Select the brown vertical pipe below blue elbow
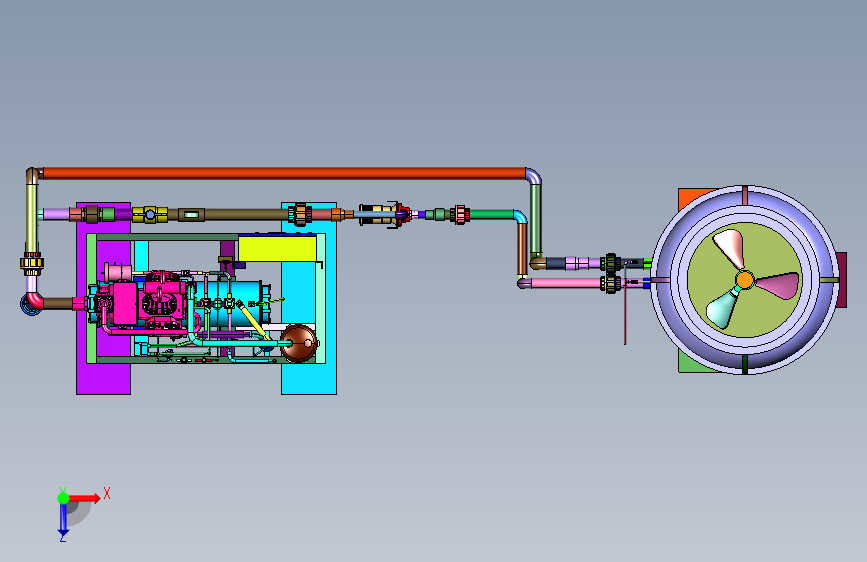Image resolution: width=867 pixels, height=562 pixels. coord(522,249)
